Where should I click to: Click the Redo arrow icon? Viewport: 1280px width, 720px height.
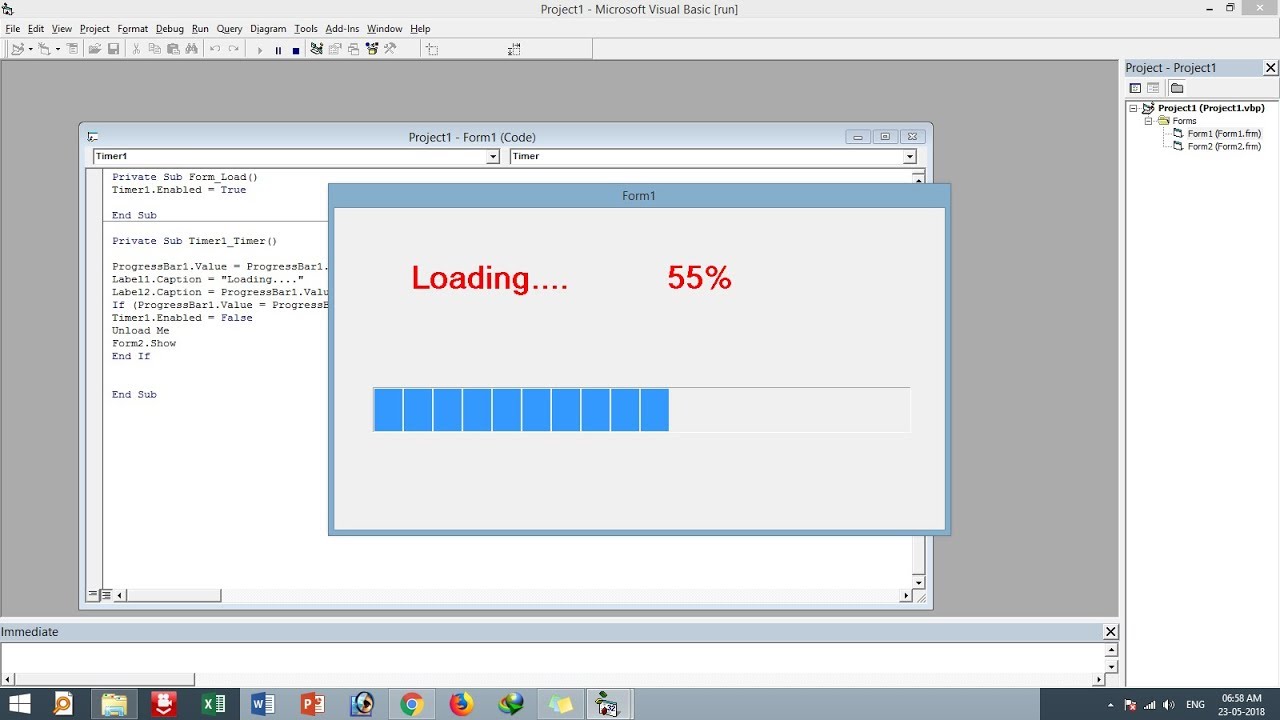[234, 49]
